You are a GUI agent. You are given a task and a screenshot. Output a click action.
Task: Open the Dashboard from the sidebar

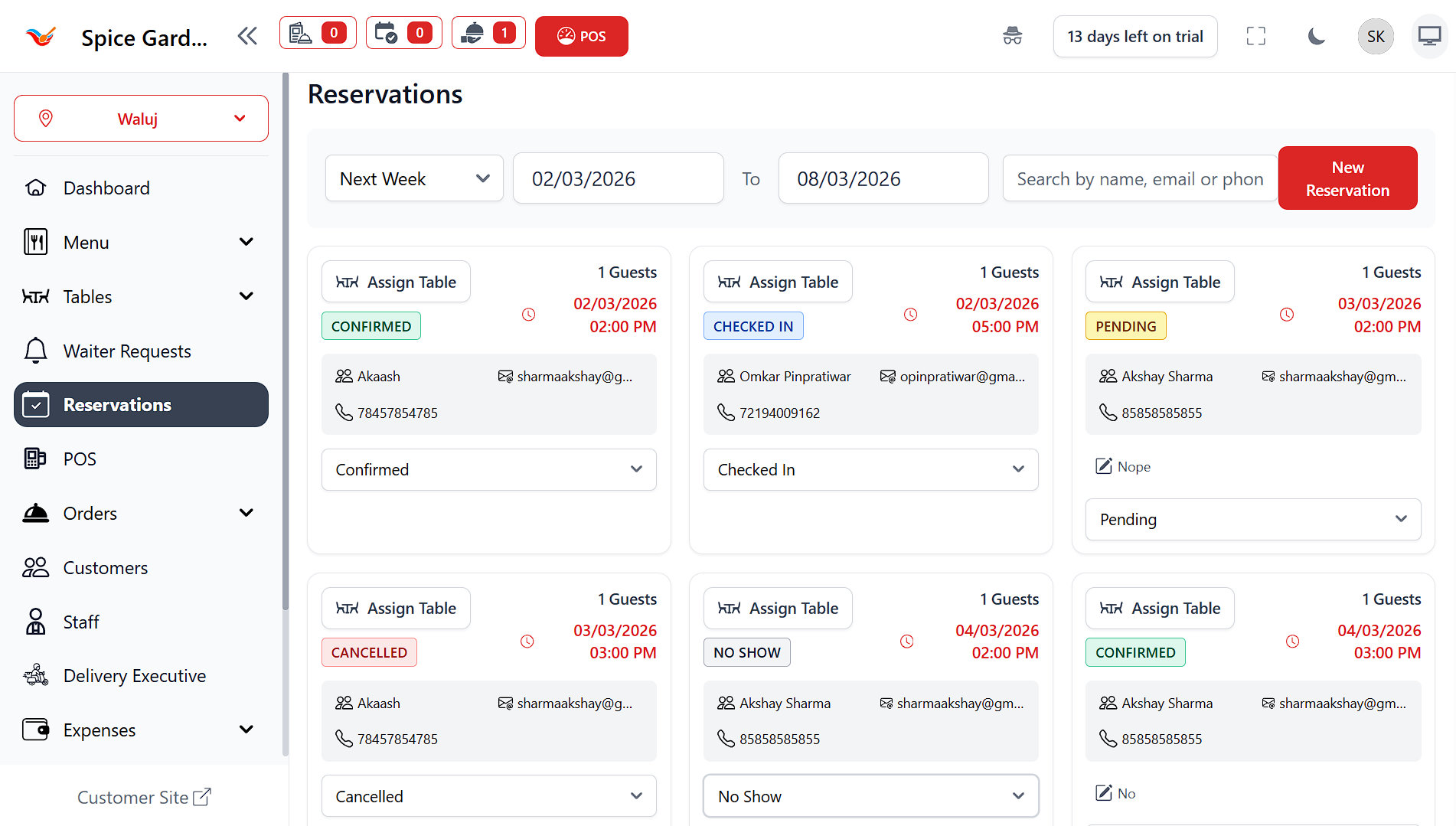point(106,188)
